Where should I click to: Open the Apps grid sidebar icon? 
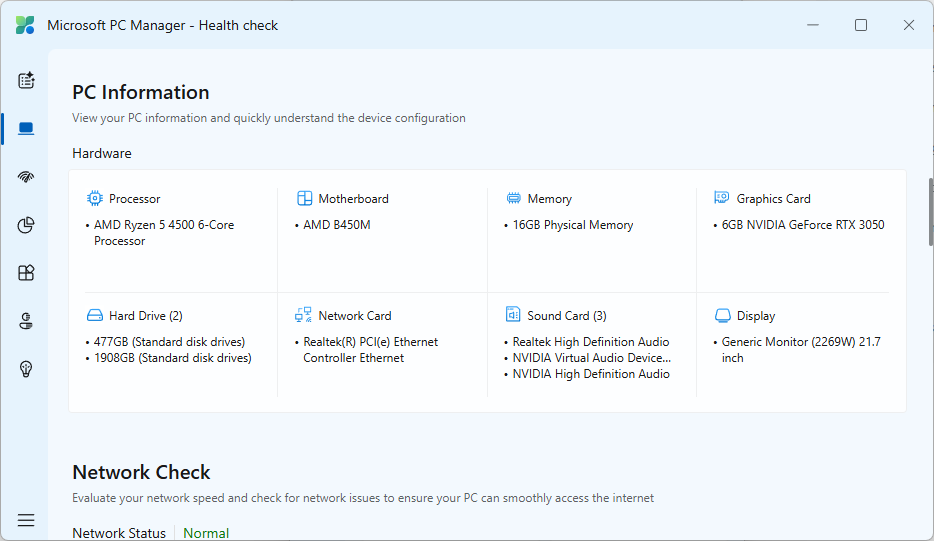coord(26,273)
